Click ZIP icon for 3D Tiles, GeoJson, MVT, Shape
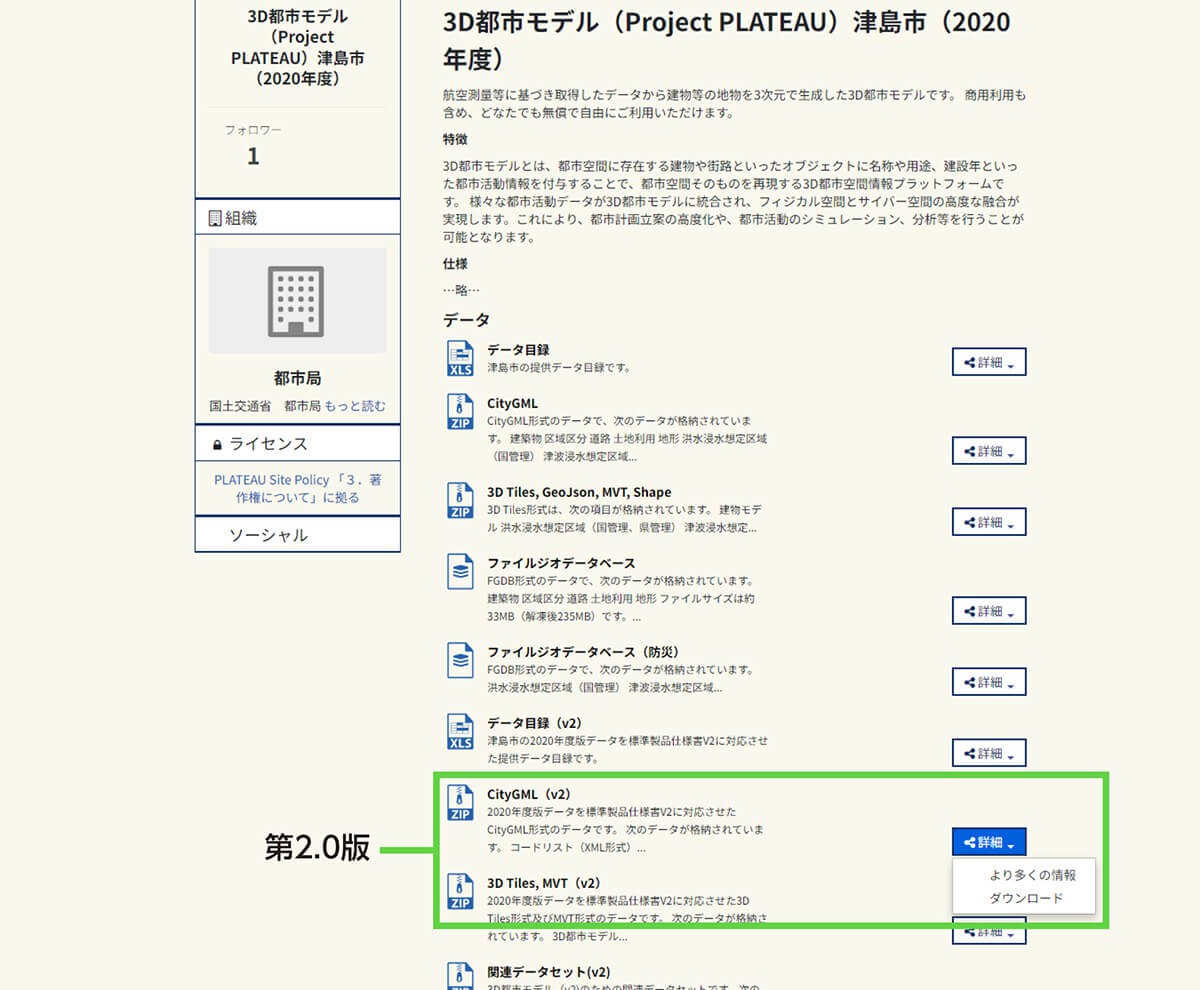The height and width of the screenshot is (990, 1200). [x=460, y=501]
